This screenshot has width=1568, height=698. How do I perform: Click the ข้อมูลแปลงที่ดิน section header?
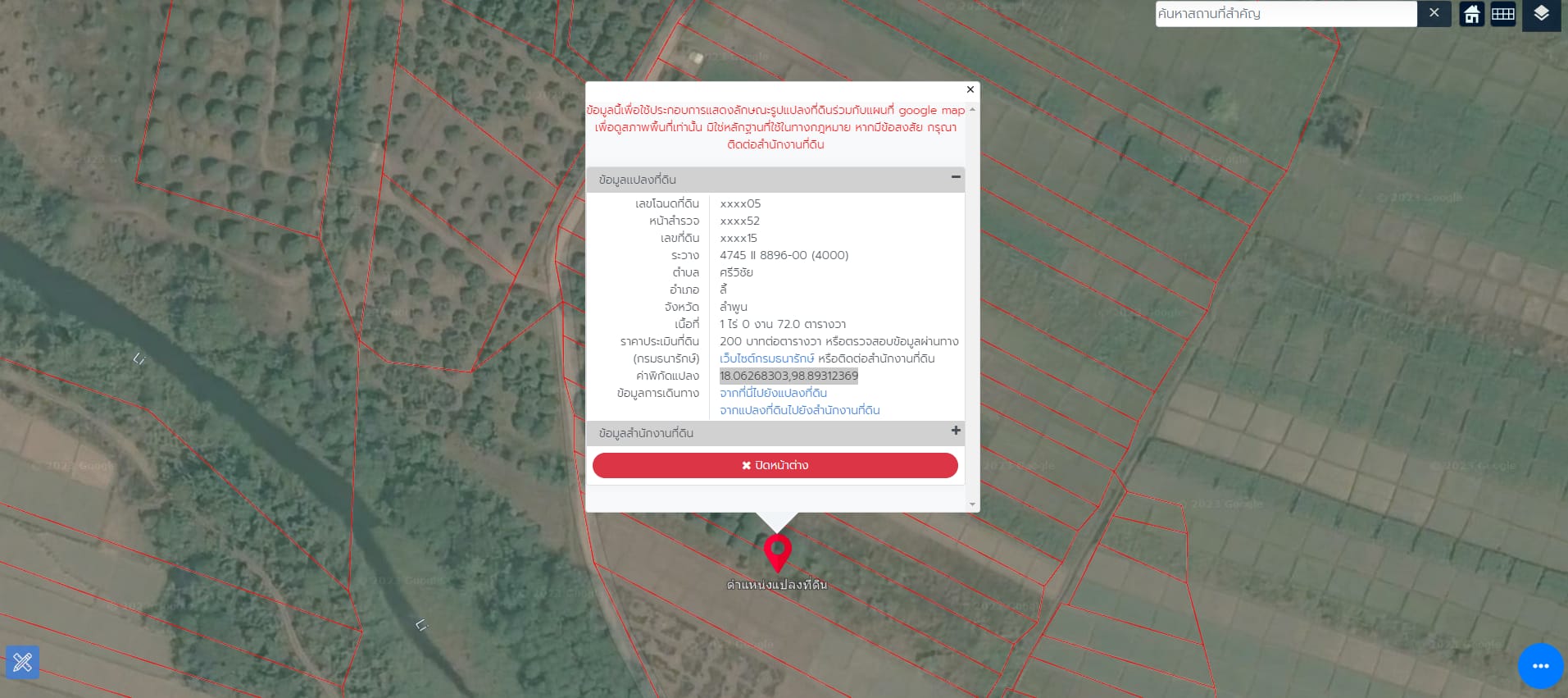click(x=775, y=180)
